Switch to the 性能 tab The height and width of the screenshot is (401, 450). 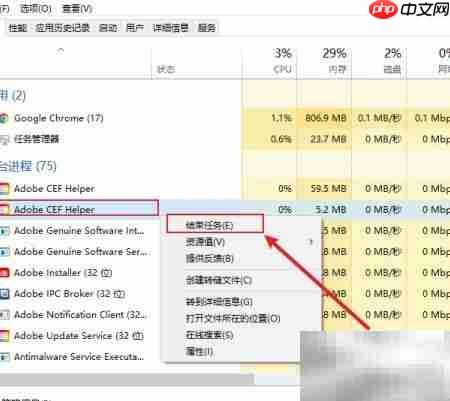(18, 28)
